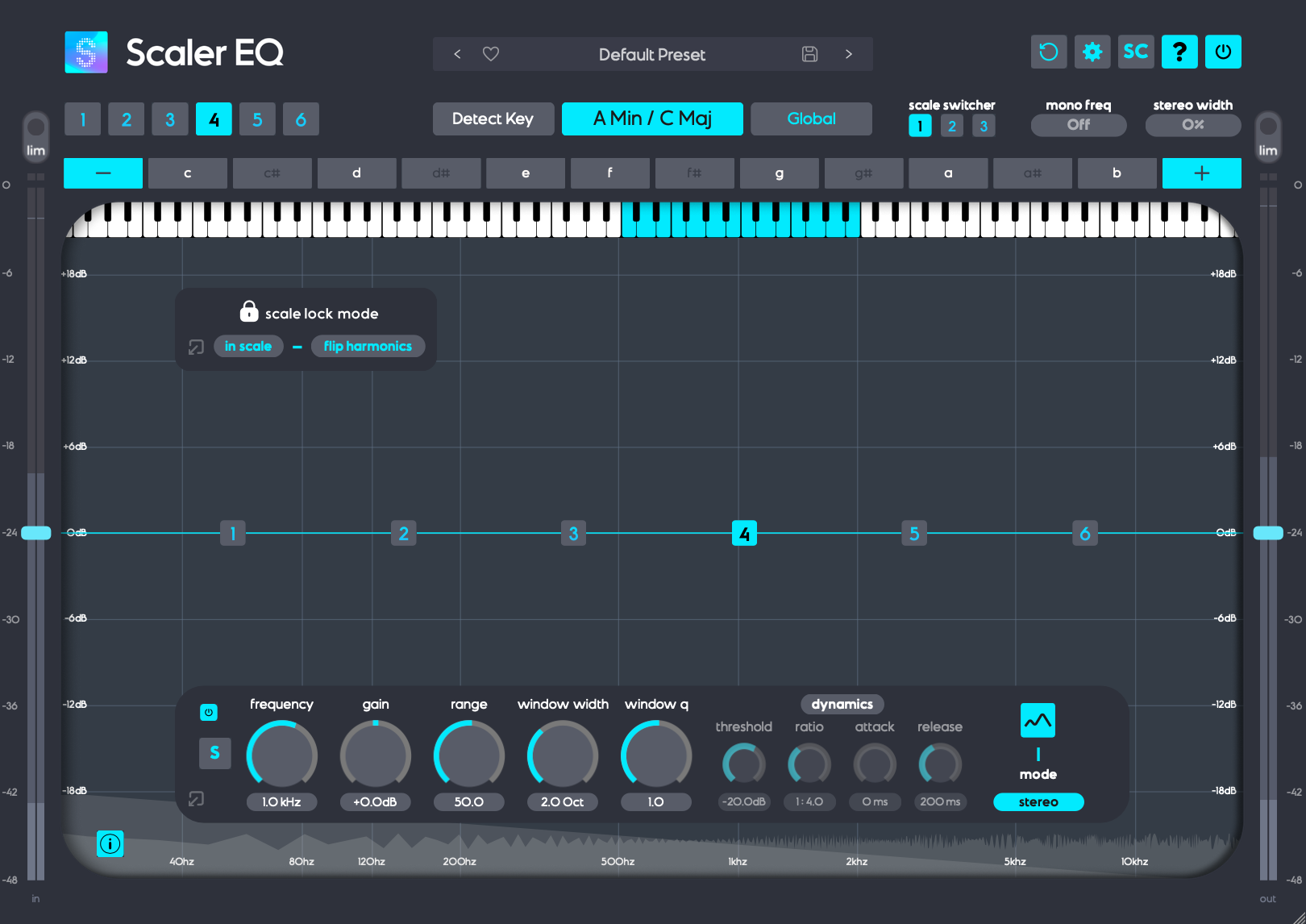Viewport: 1306px width, 924px height.
Task: Open the settings gear icon
Action: tap(1092, 52)
